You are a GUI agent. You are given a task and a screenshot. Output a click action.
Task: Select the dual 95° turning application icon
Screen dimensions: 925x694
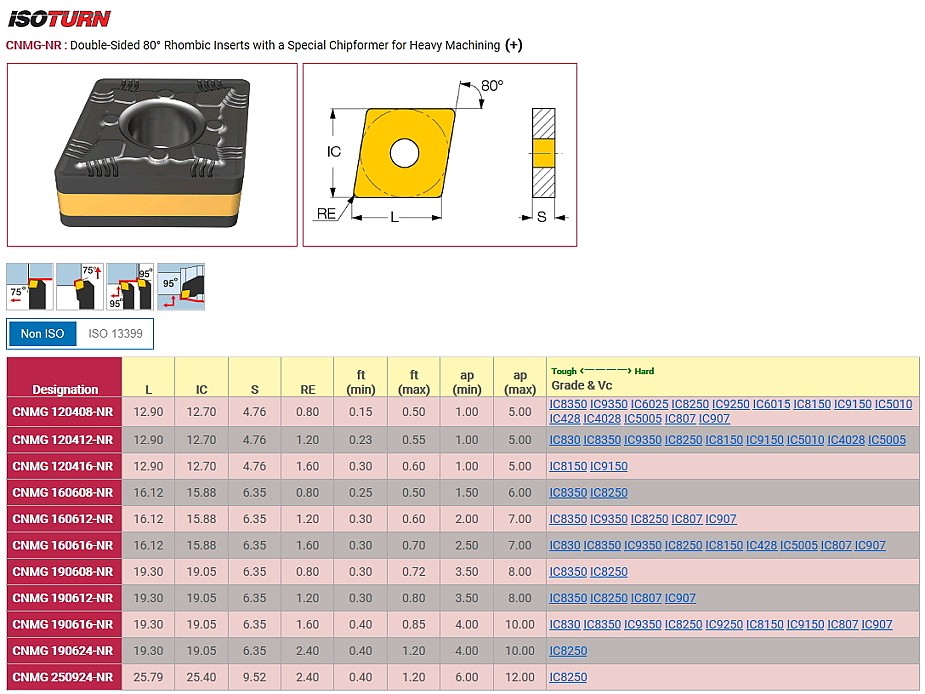click(130, 287)
